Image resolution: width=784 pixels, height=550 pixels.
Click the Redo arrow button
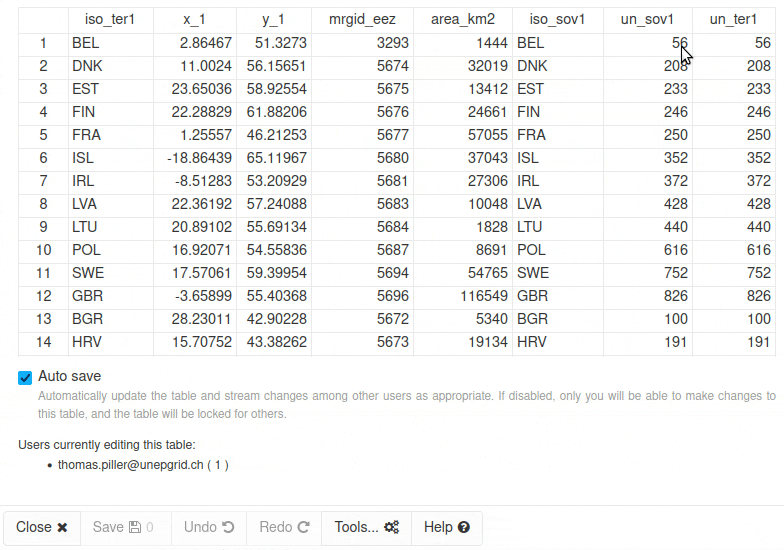coord(284,527)
